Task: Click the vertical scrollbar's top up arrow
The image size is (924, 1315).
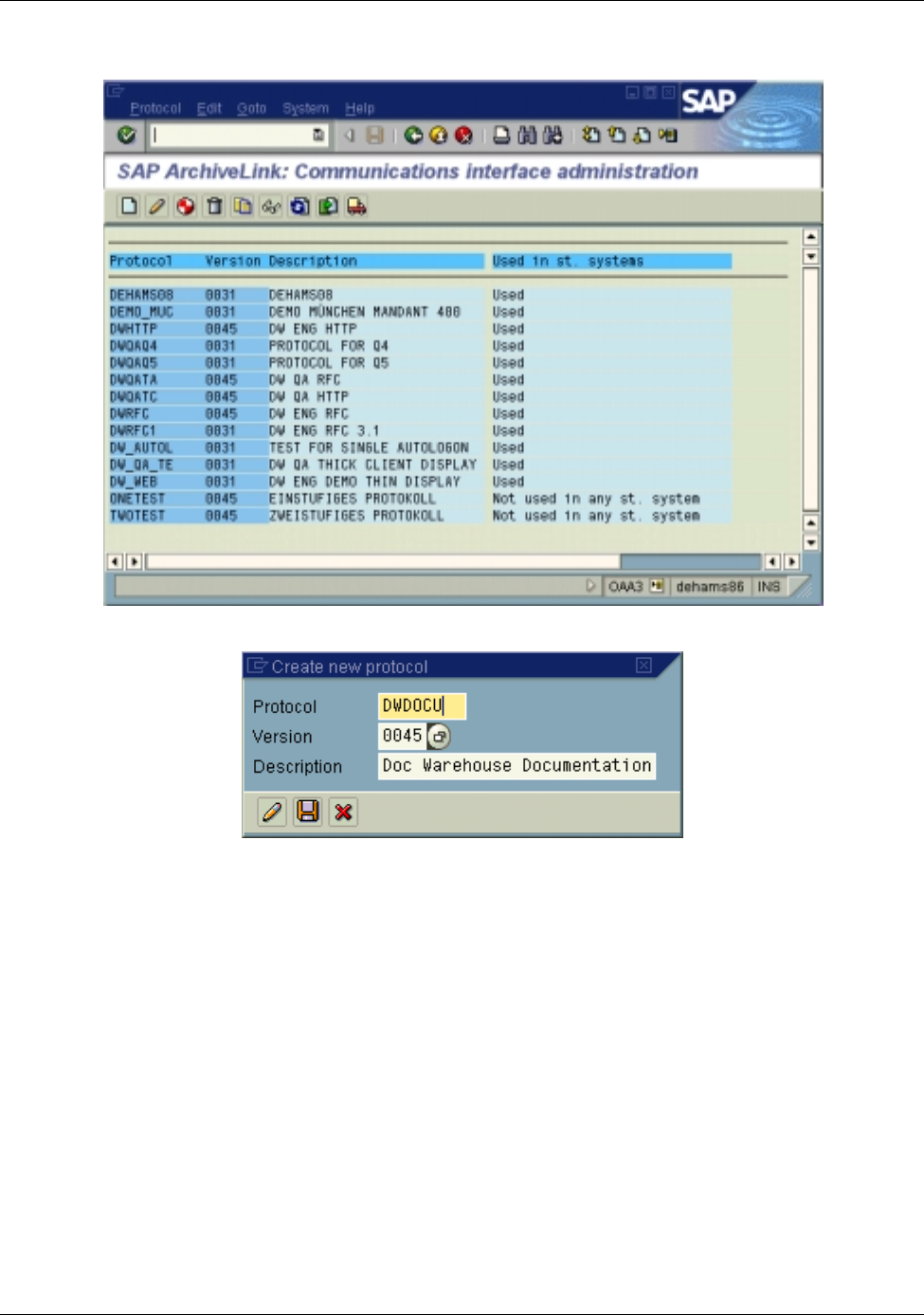Action: [x=810, y=237]
